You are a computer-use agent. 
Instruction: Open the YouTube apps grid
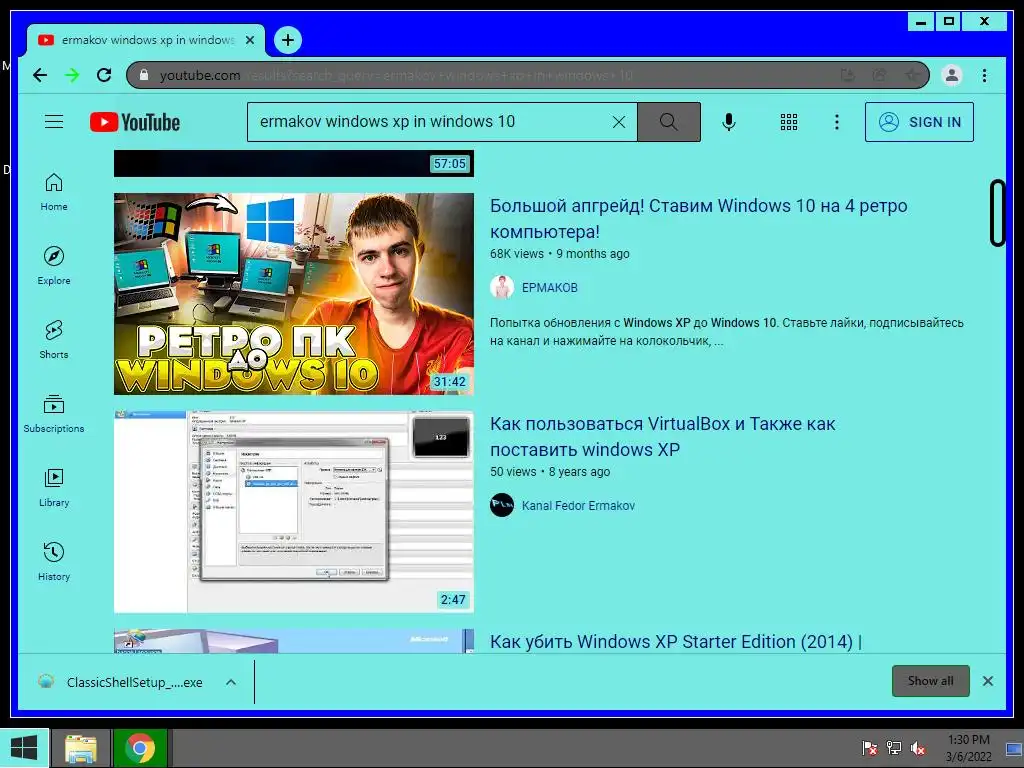789,122
